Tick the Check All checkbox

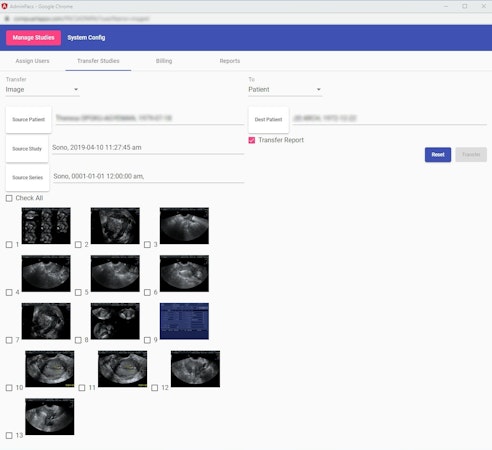pyautogui.click(x=9, y=198)
